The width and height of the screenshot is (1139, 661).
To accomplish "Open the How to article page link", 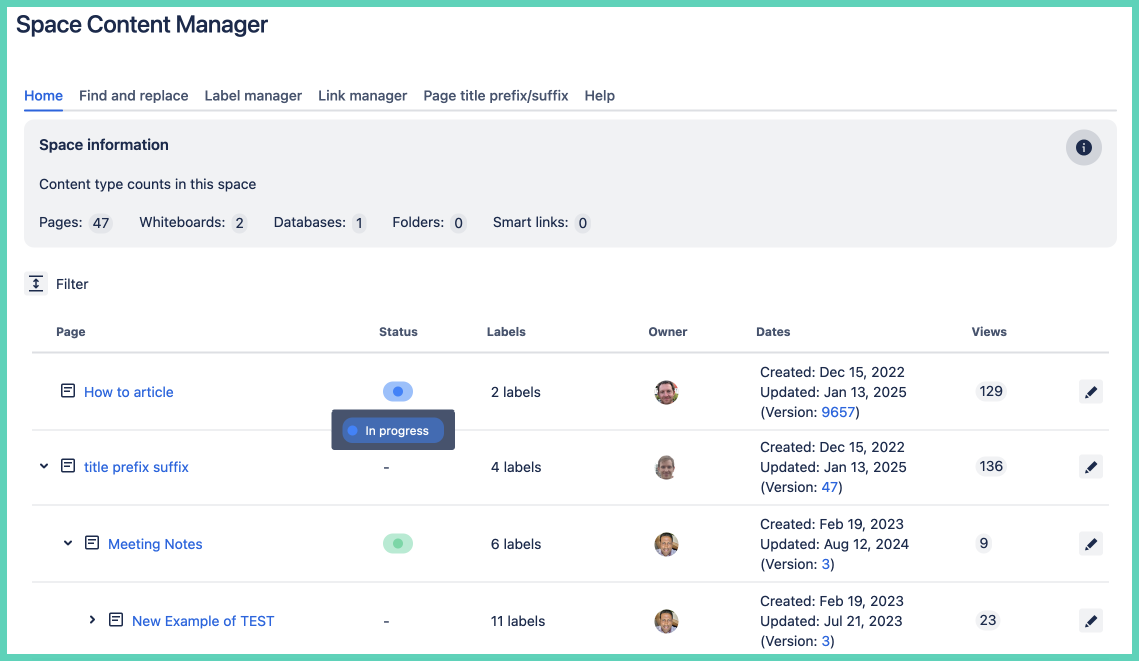I will [x=129, y=392].
